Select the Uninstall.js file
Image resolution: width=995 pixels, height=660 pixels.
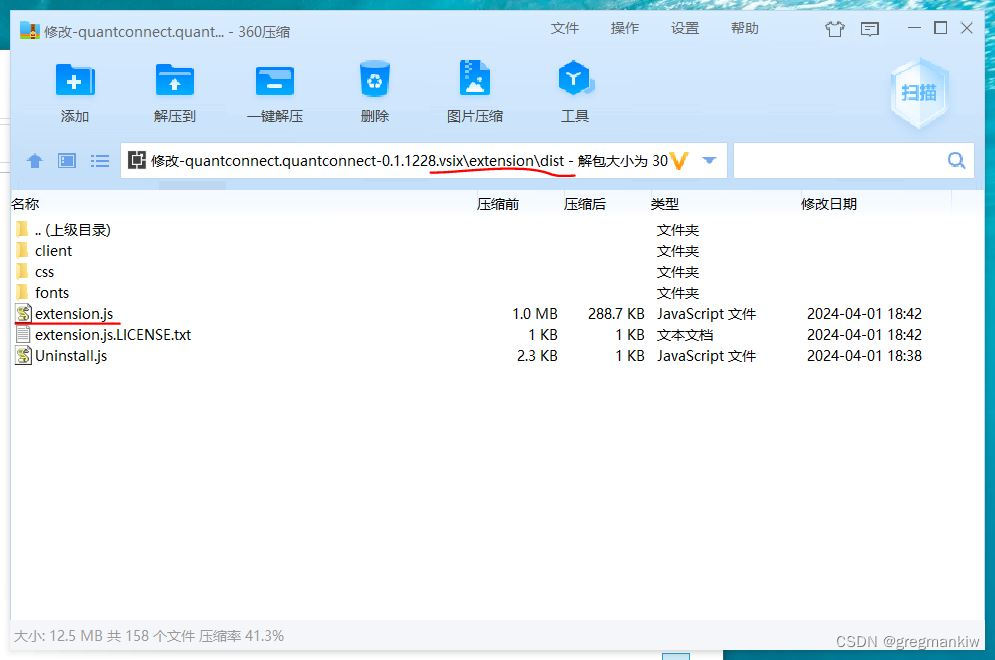[498, 355]
